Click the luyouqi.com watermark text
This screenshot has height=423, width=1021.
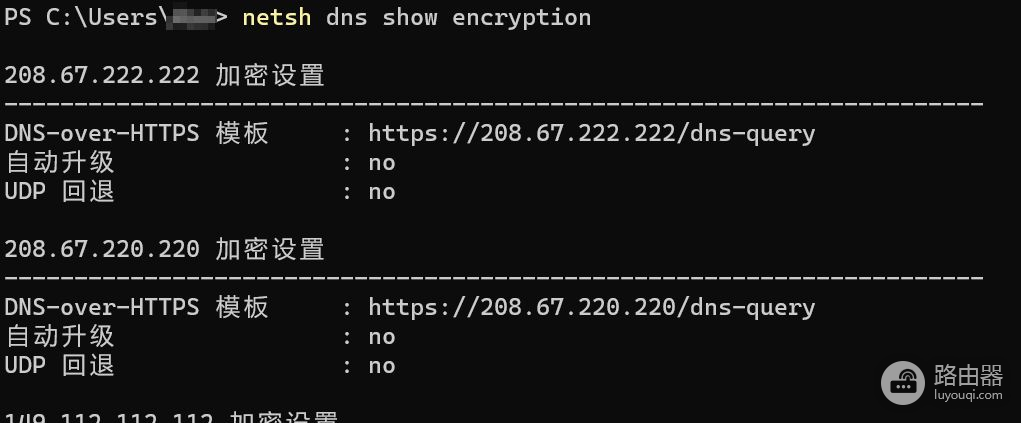967,395
